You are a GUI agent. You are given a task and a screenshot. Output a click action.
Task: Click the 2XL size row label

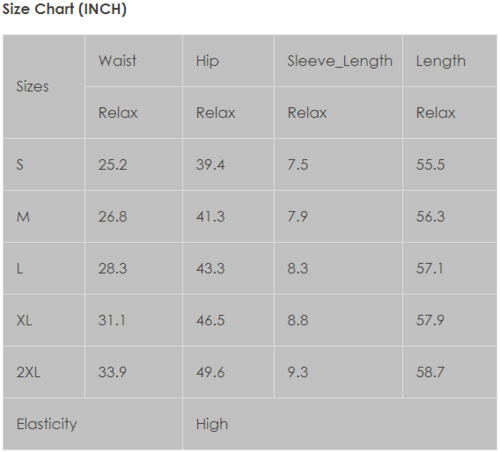click(x=28, y=372)
